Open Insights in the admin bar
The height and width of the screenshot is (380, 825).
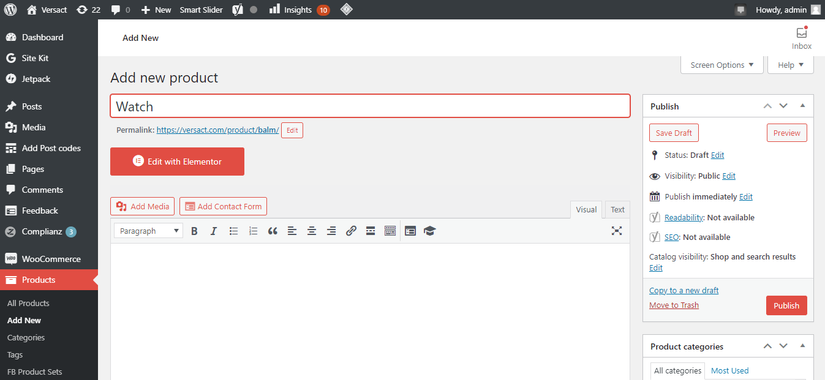pyautogui.click(x=299, y=9)
